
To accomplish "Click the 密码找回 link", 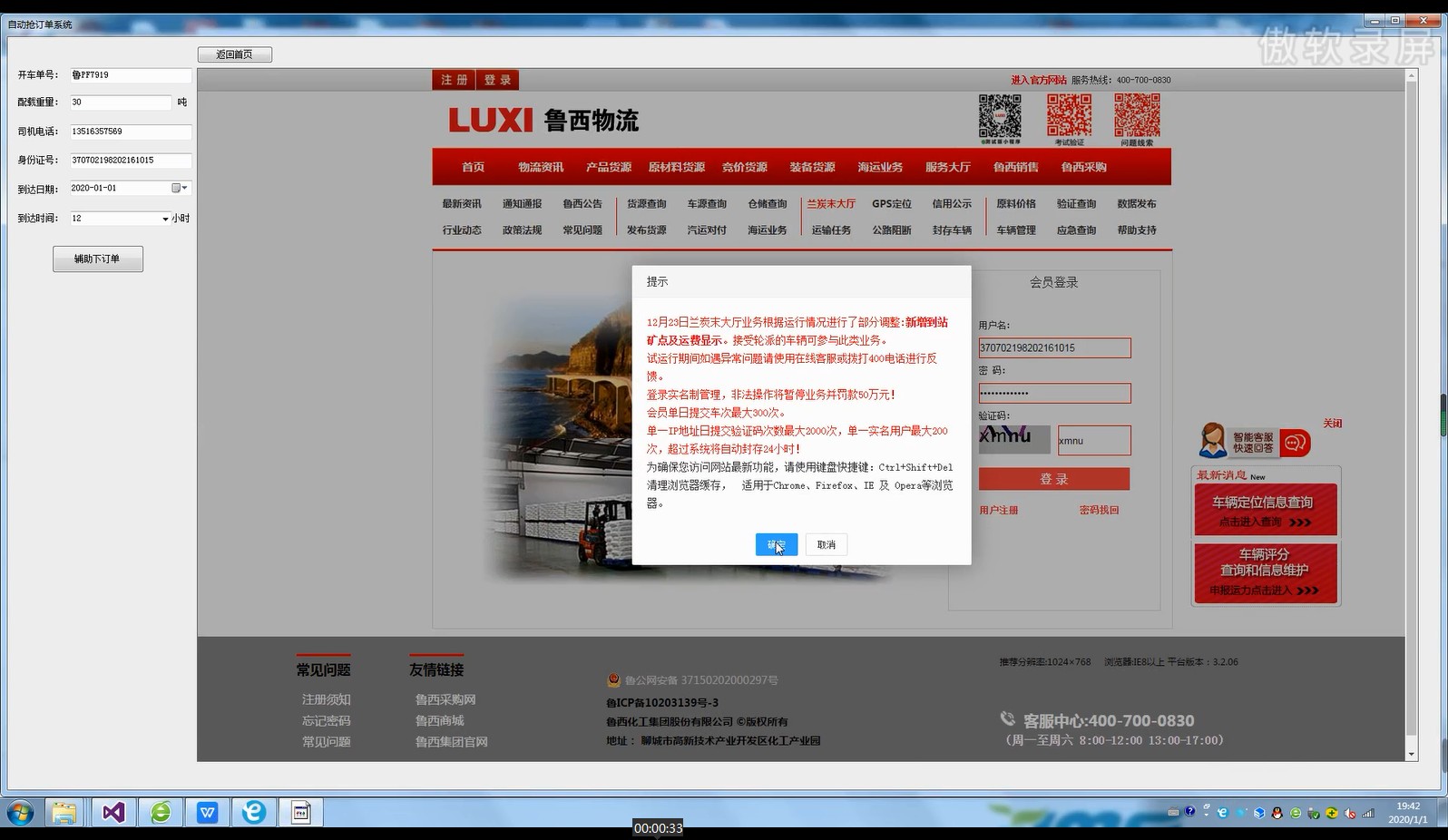I will pos(1099,511).
